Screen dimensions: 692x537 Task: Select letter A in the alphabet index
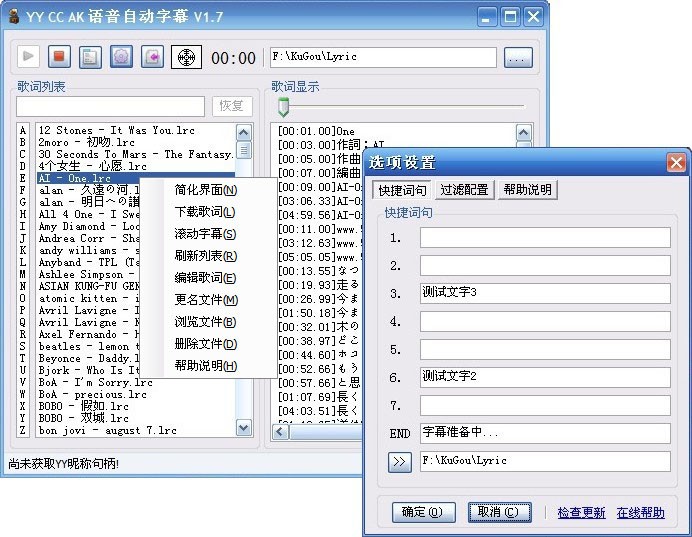point(23,130)
